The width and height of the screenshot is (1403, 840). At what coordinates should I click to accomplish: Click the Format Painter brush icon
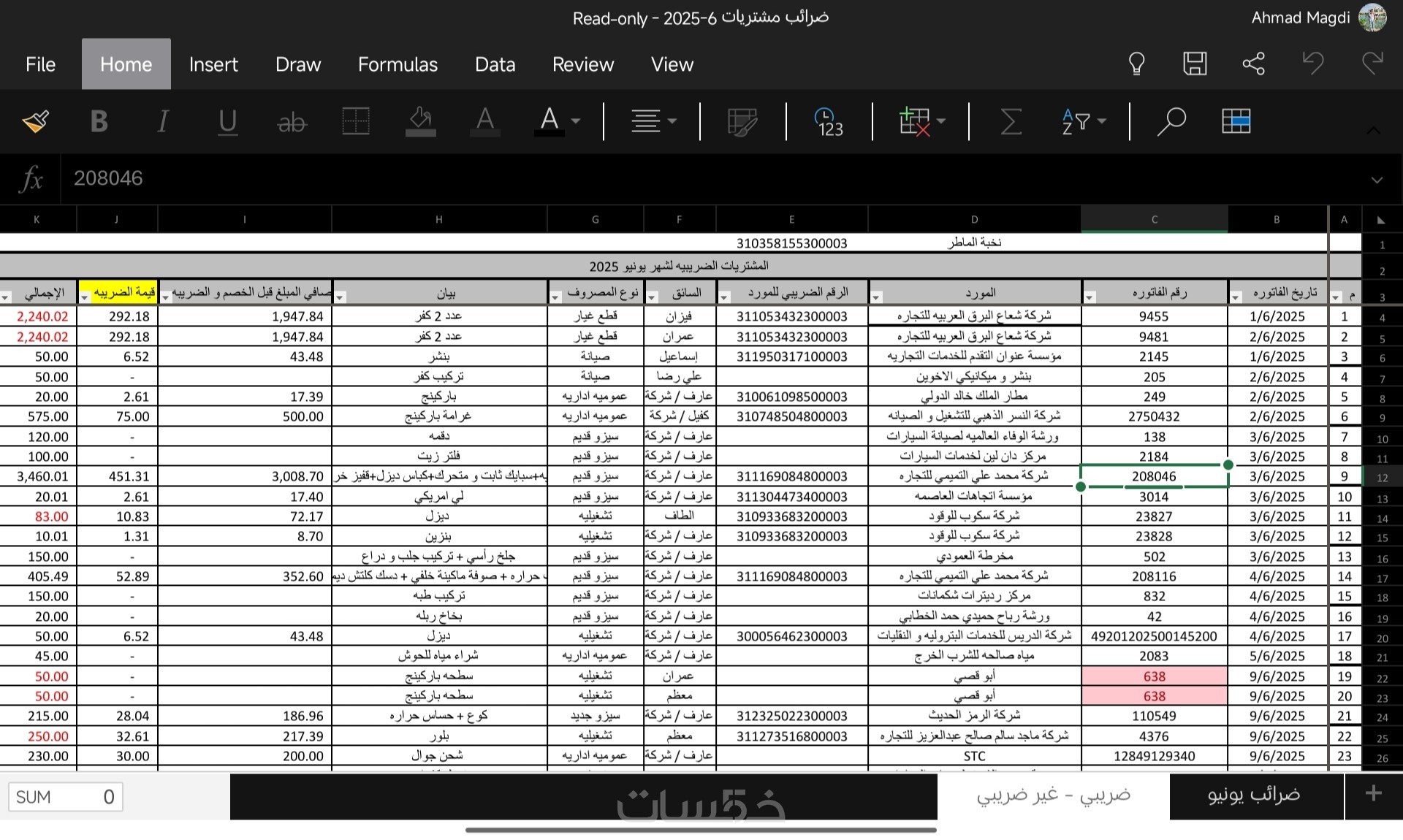[36, 121]
